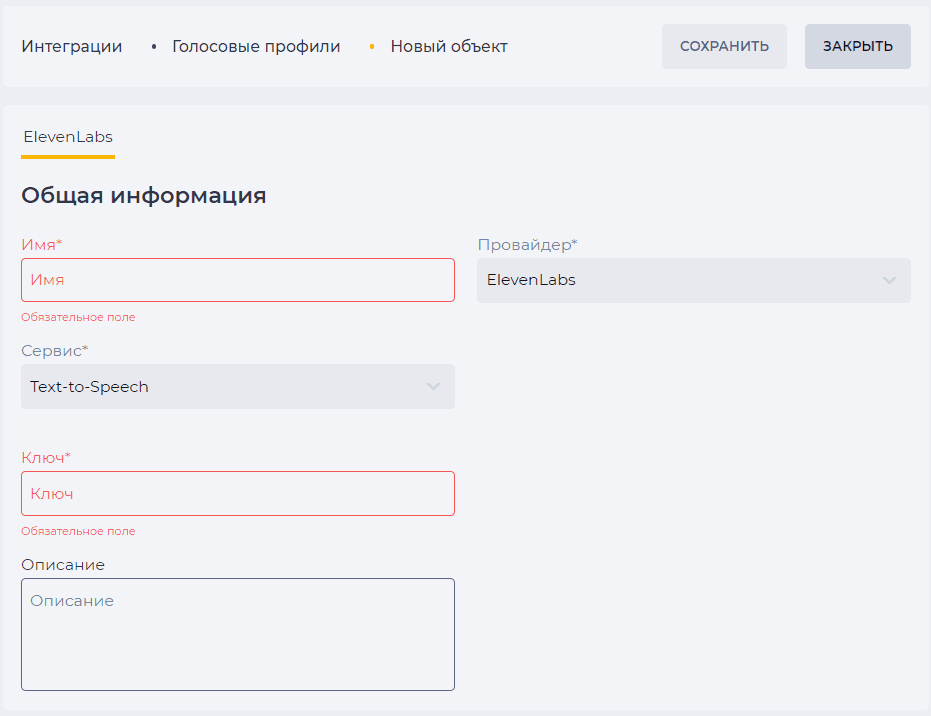Screen dimensions: 931x716
Task: Click the Ключ* field label
Action: pyautogui.click(x=46, y=458)
